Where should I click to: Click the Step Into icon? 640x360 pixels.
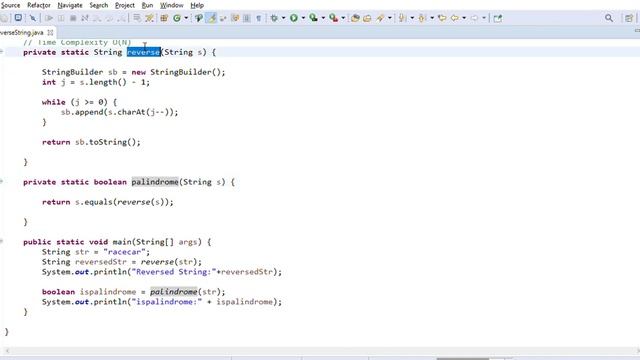coord(97,18)
